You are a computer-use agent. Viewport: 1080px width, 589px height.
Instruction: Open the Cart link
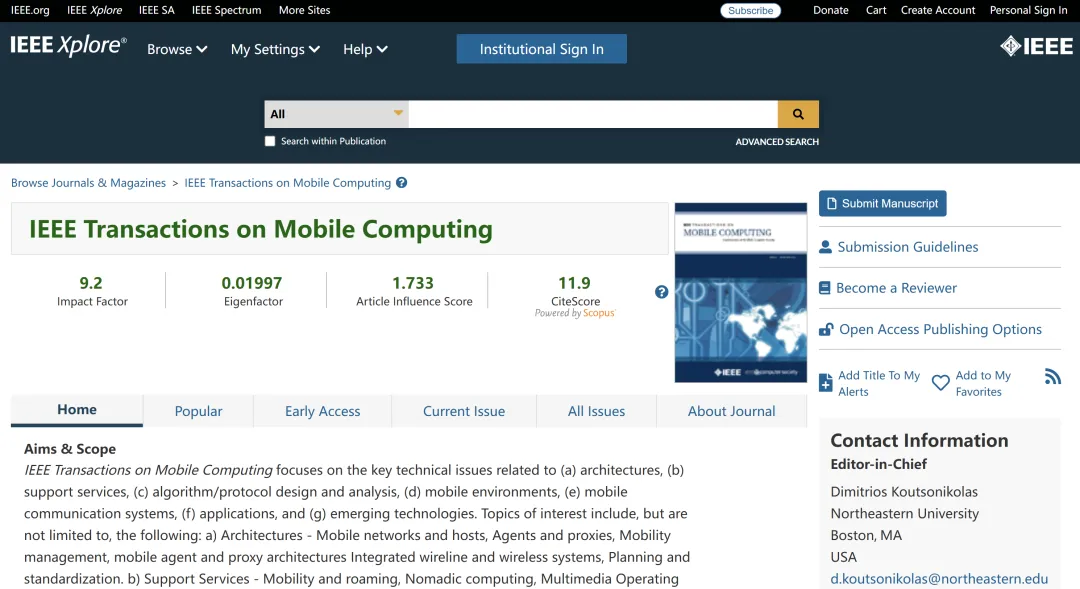pyautogui.click(x=876, y=10)
